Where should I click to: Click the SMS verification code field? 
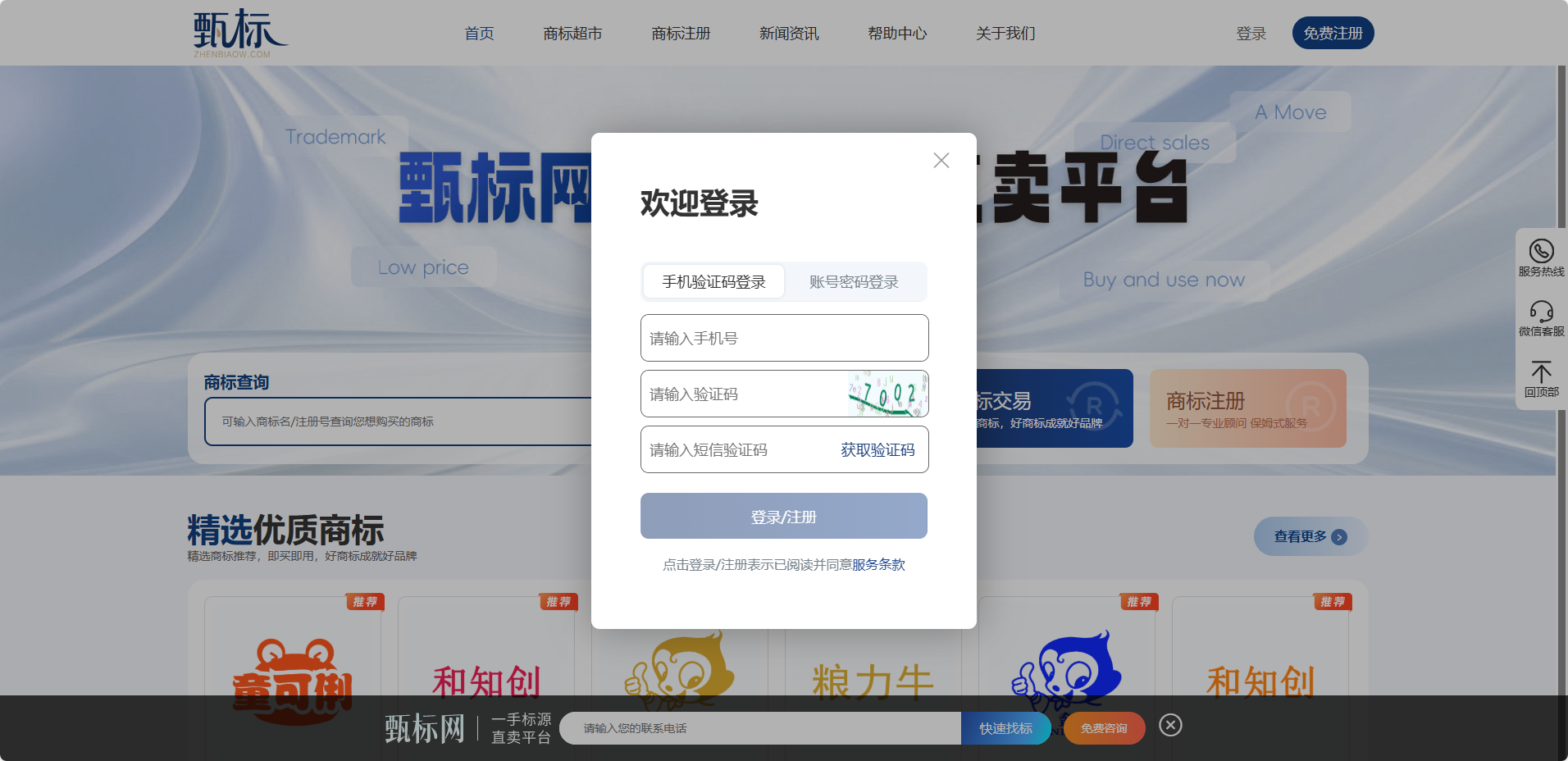734,449
